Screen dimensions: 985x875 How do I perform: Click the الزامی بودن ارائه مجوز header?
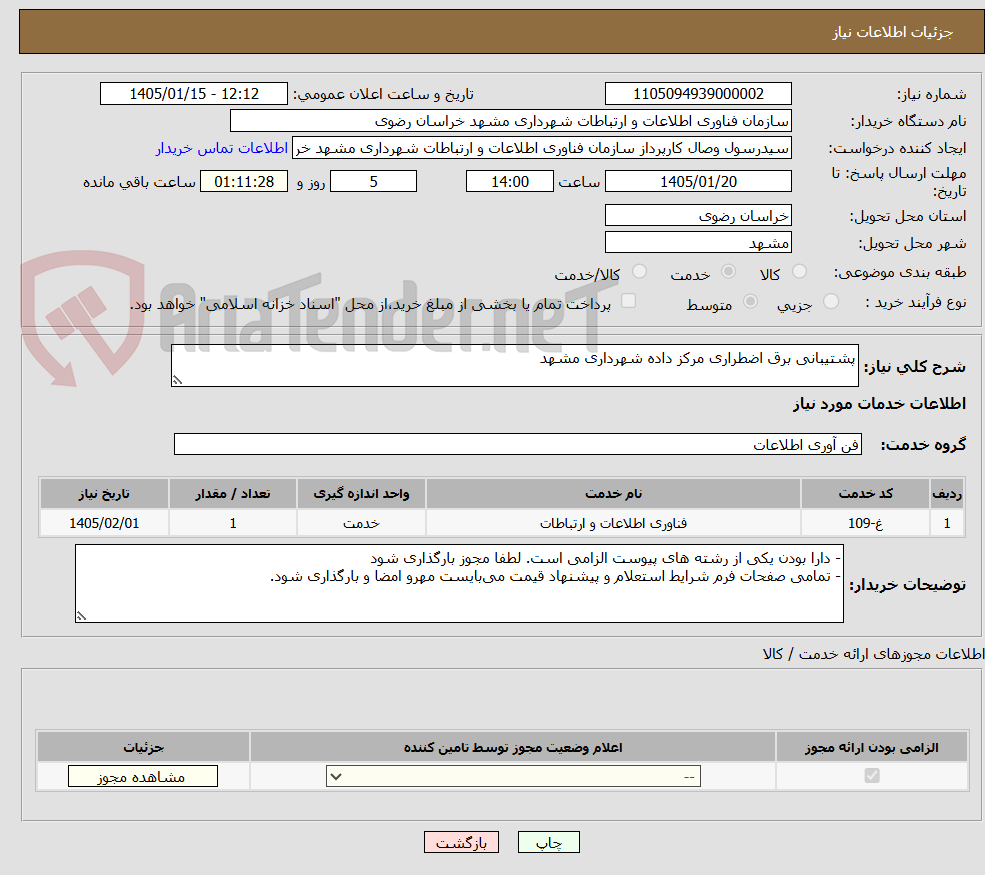coord(872,747)
